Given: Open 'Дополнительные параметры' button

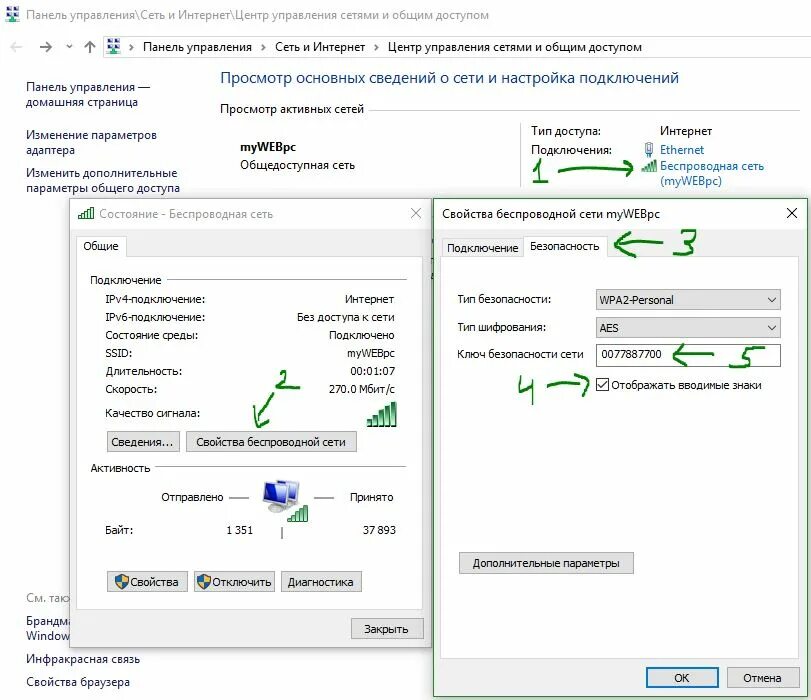Looking at the screenshot, I should 546,563.
